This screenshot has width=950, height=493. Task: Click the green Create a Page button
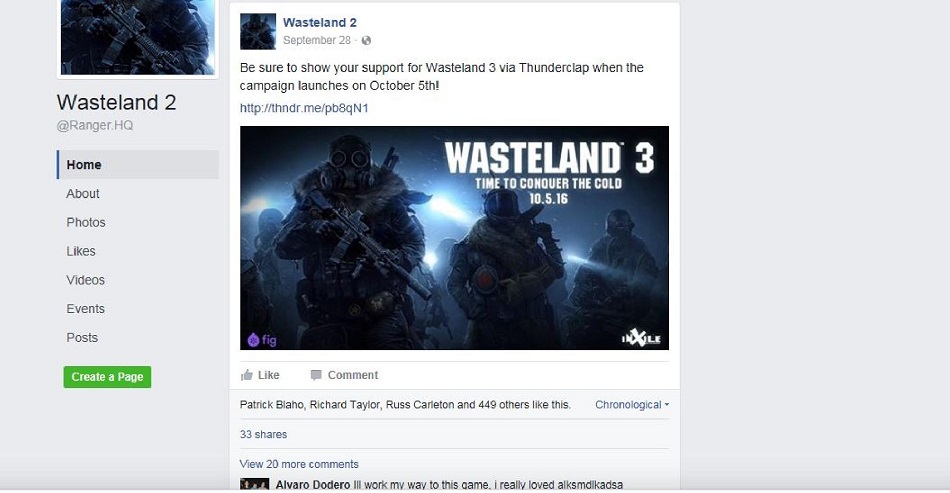[107, 377]
